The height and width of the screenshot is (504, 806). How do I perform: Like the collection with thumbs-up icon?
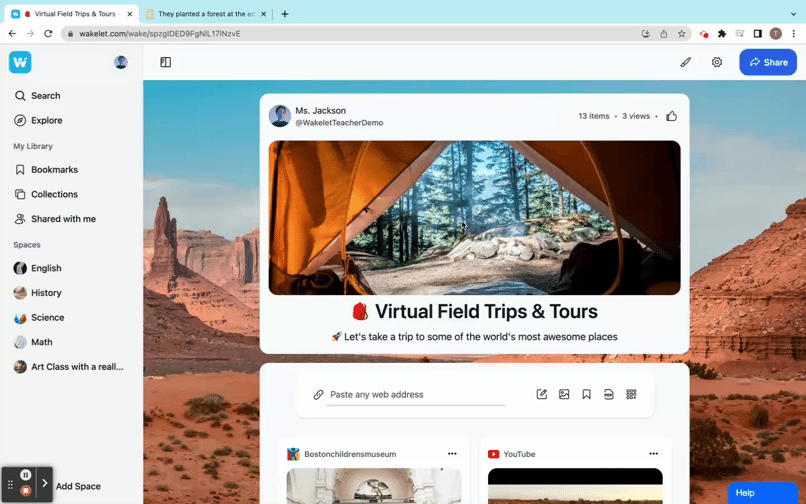click(671, 116)
